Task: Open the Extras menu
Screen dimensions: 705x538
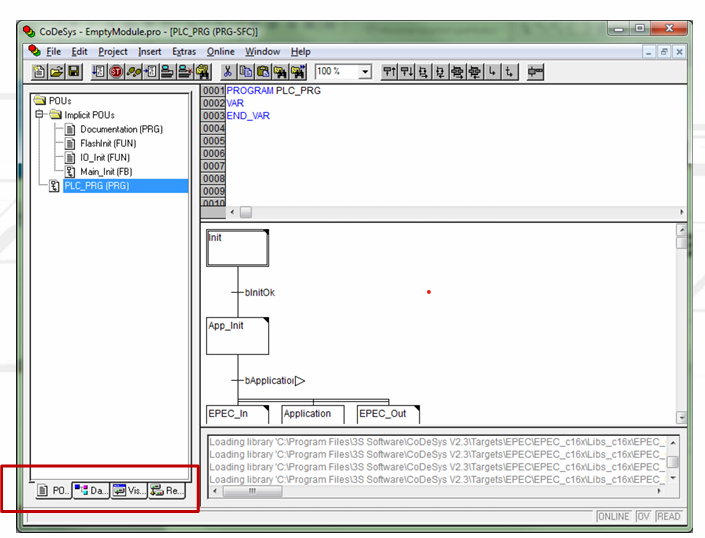Action: [x=184, y=52]
